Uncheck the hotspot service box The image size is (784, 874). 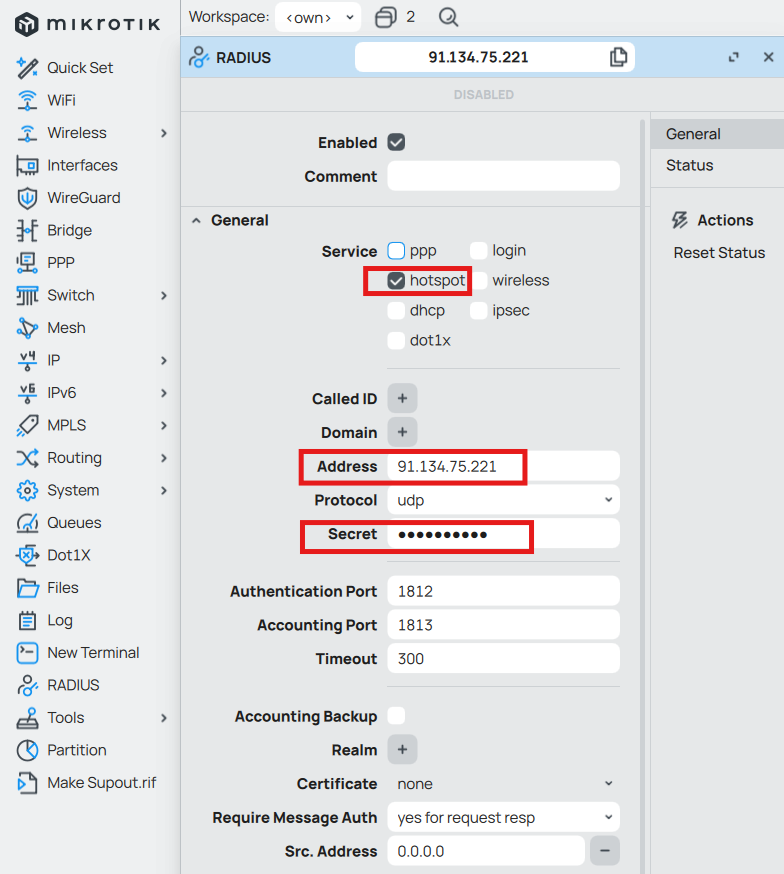(396, 280)
